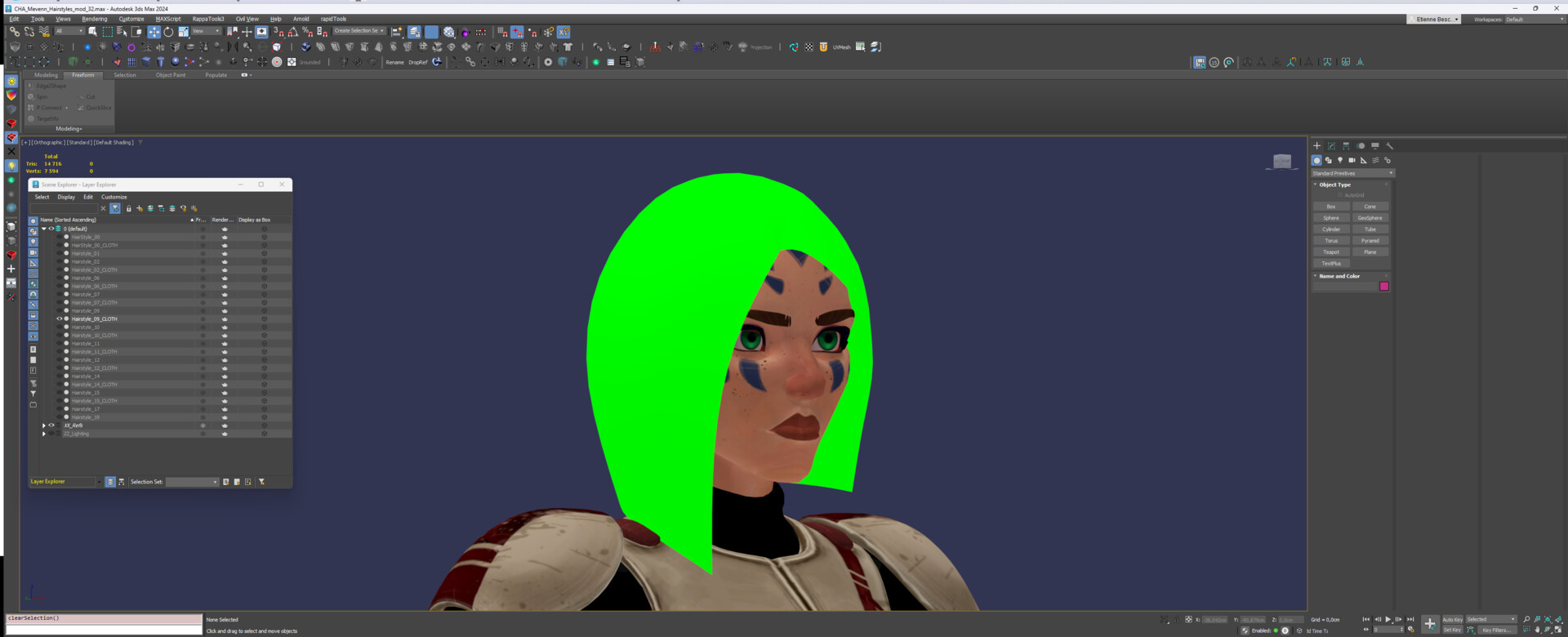Click the Scene Explorer search field
This screenshot has height=637, width=1568.
(x=64, y=208)
